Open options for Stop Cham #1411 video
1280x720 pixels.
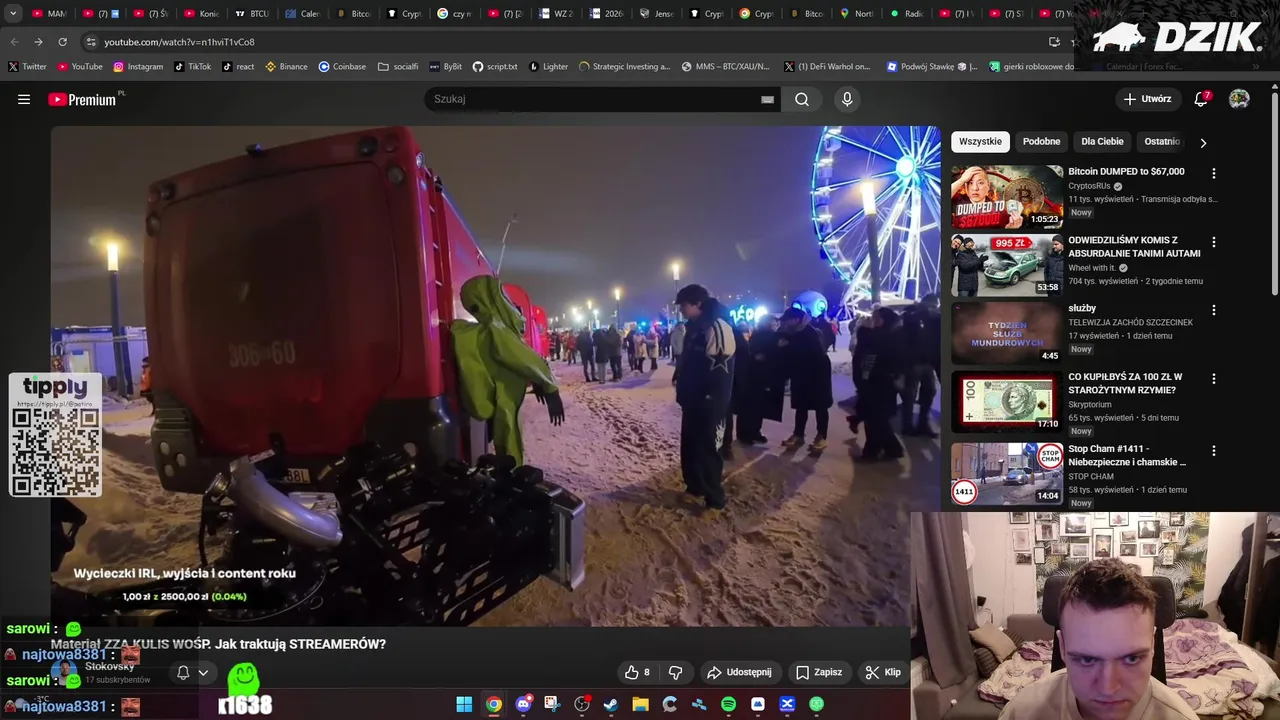[x=1214, y=451]
